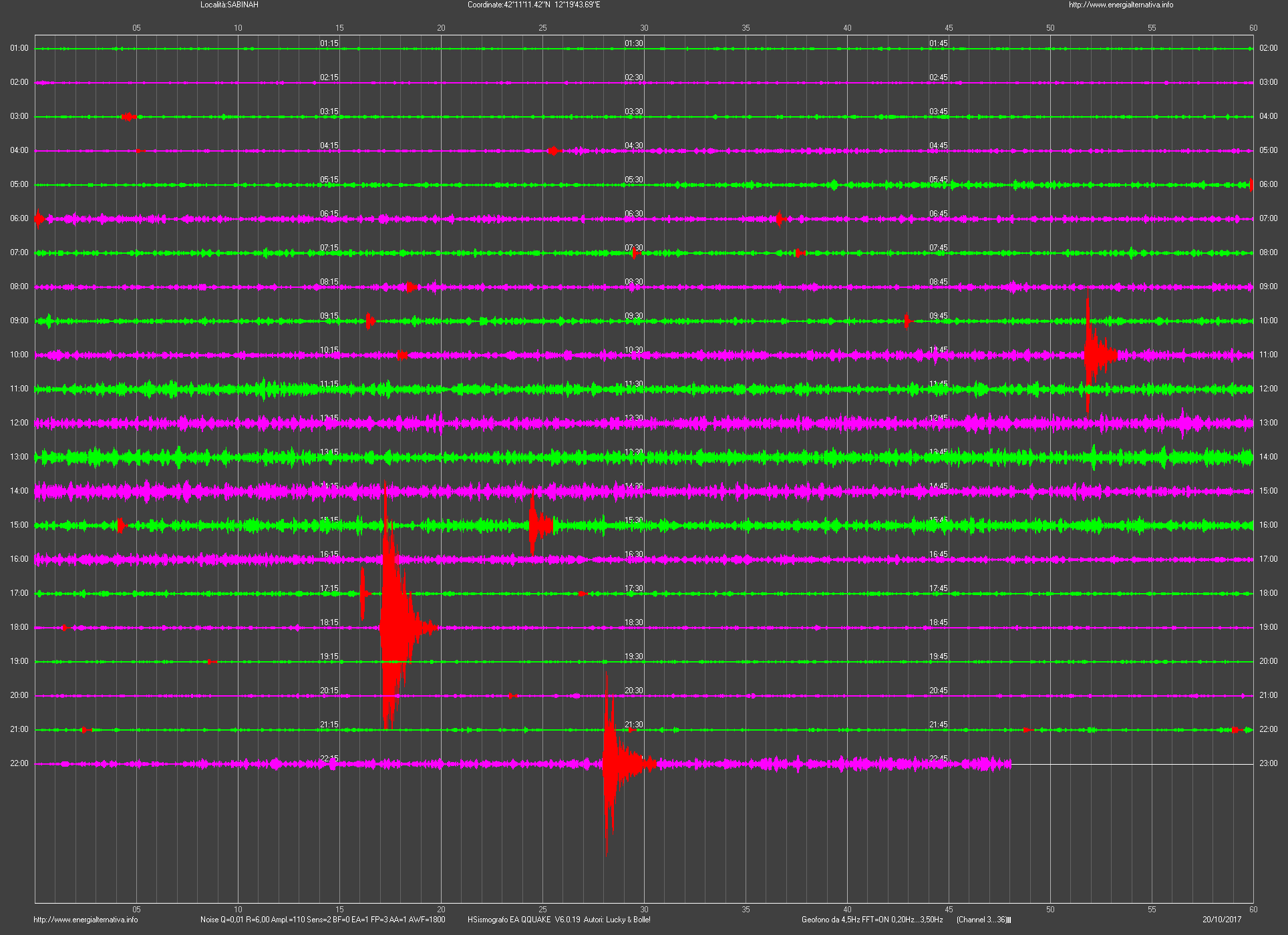Open the energialternativa.info link in the header
The width and height of the screenshot is (1288, 935).
(x=1121, y=5)
